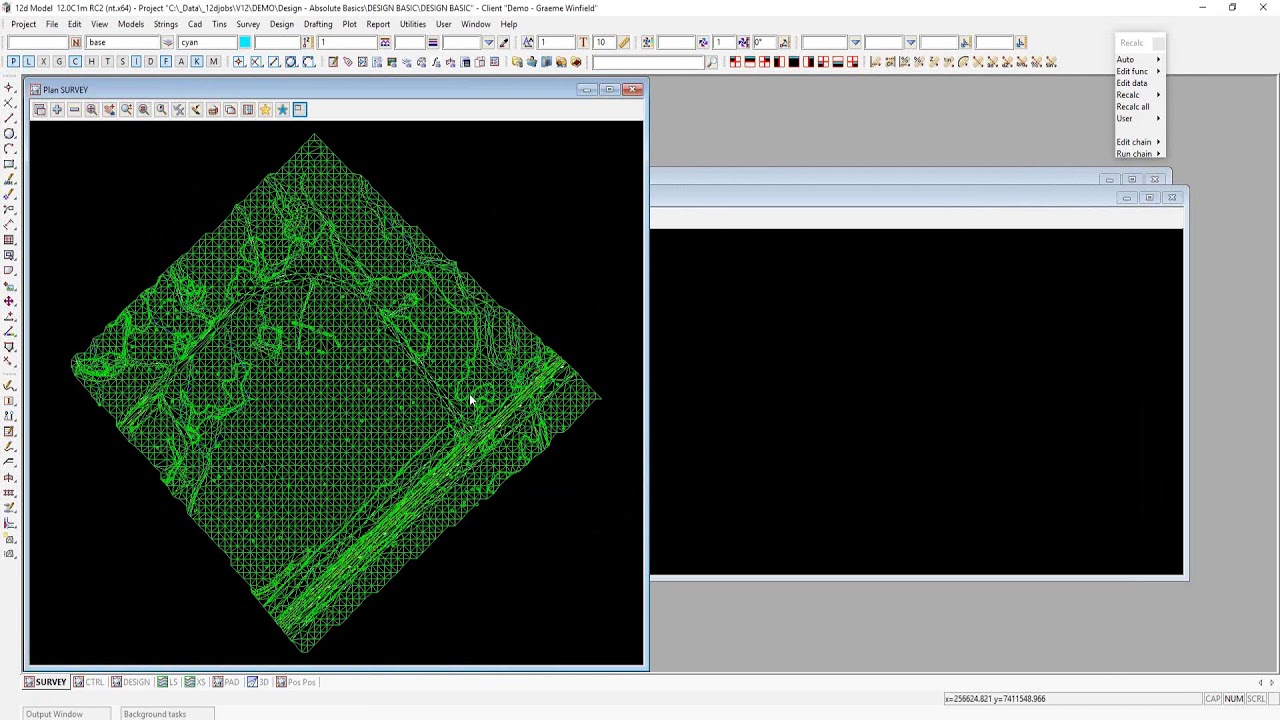Toggle the P snap button

pos(13,62)
